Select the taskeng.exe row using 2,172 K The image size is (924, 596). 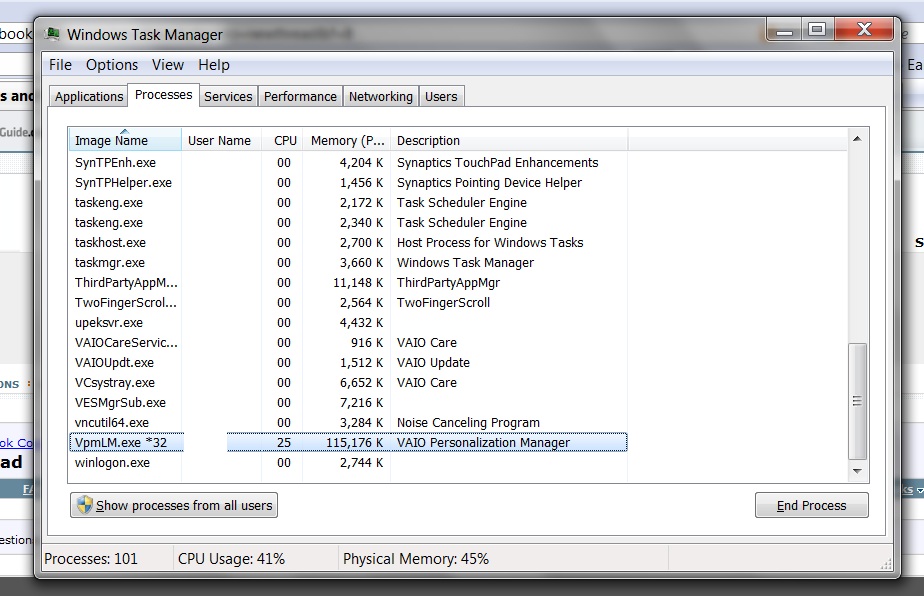tap(348, 203)
